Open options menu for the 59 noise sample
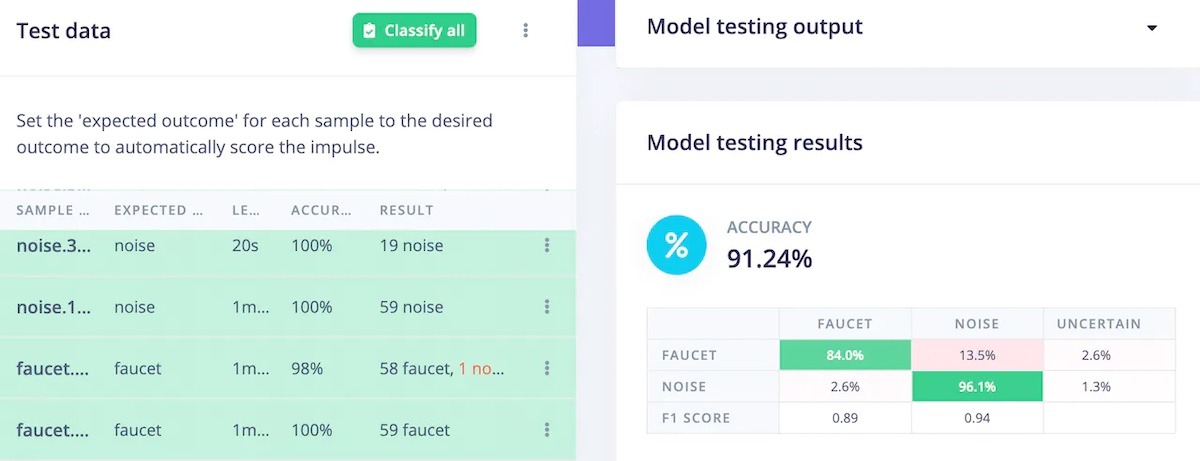This screenshot has height=461, width=1200. click(547, 307)
